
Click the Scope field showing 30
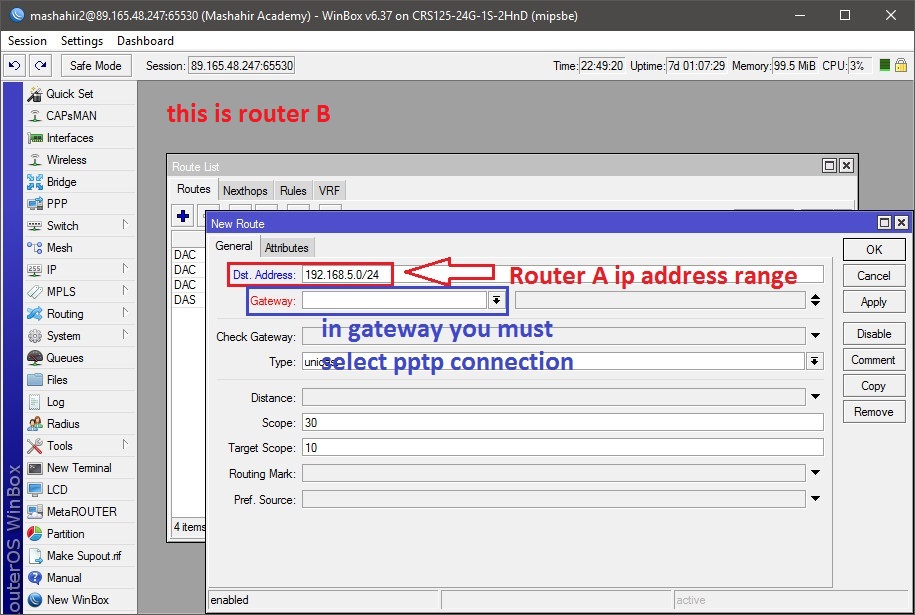563,422
